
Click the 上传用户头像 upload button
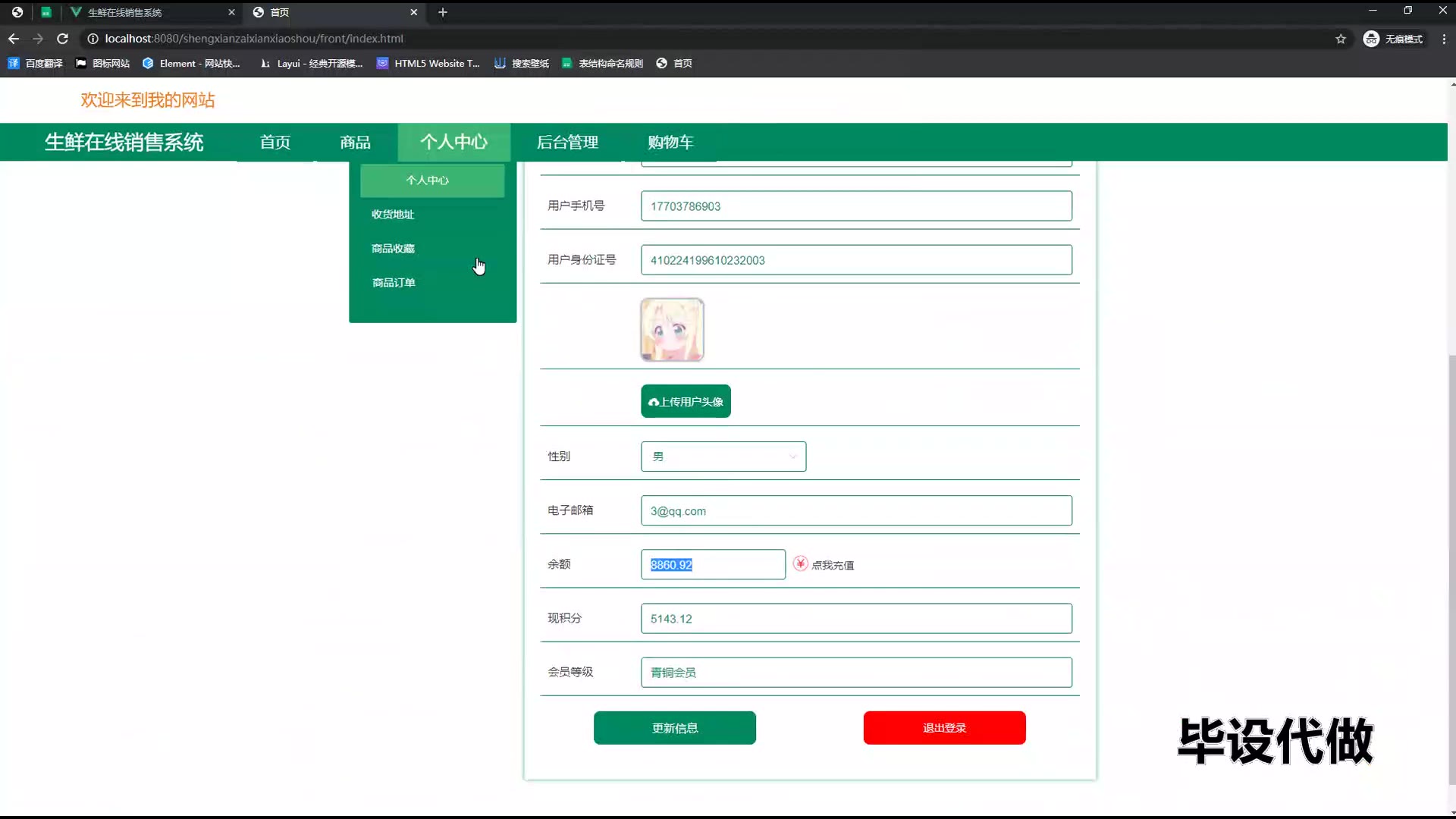686,401
